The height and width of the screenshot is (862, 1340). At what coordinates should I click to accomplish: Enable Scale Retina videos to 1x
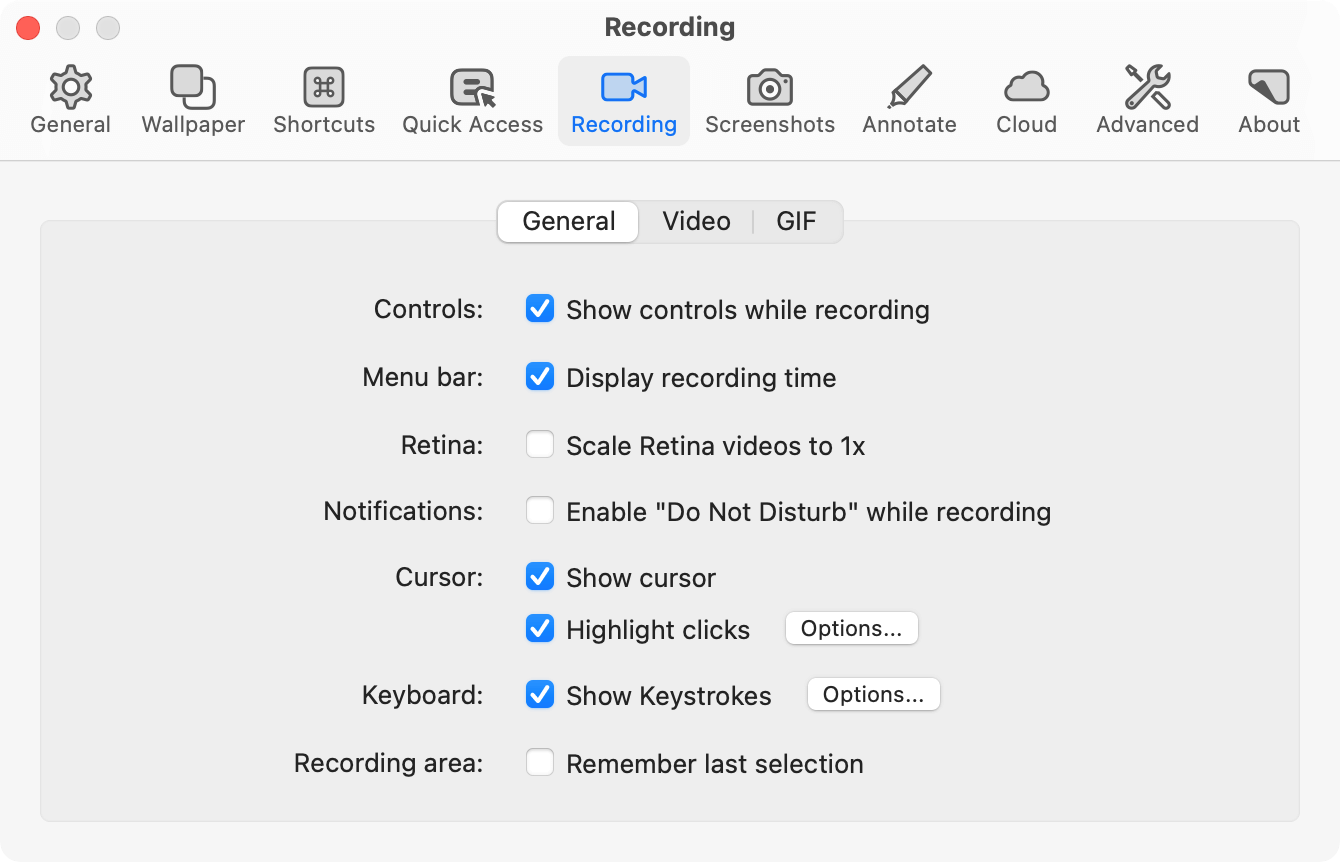pos(540,444)
